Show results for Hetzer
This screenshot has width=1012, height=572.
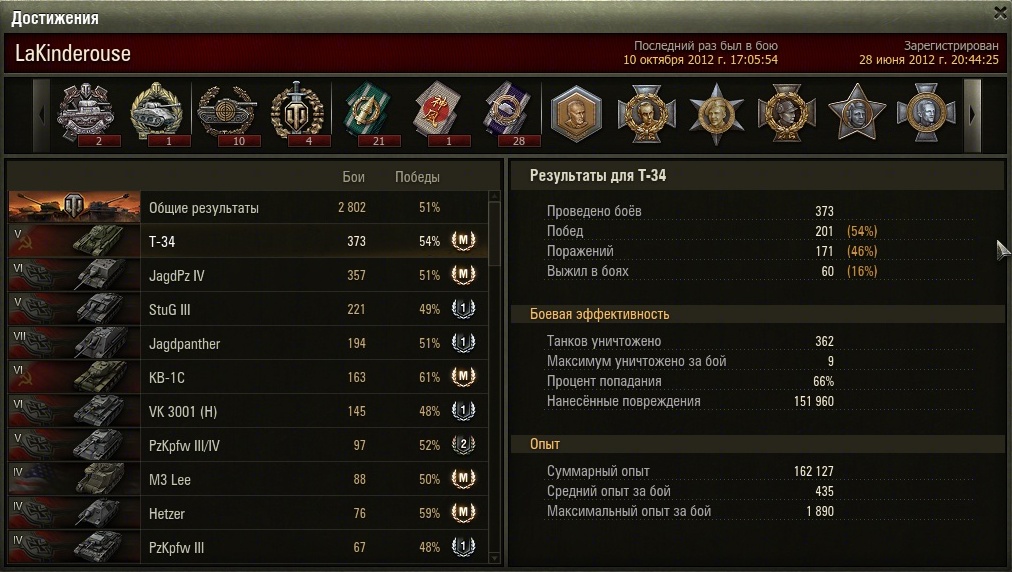(x=248, y=513)
